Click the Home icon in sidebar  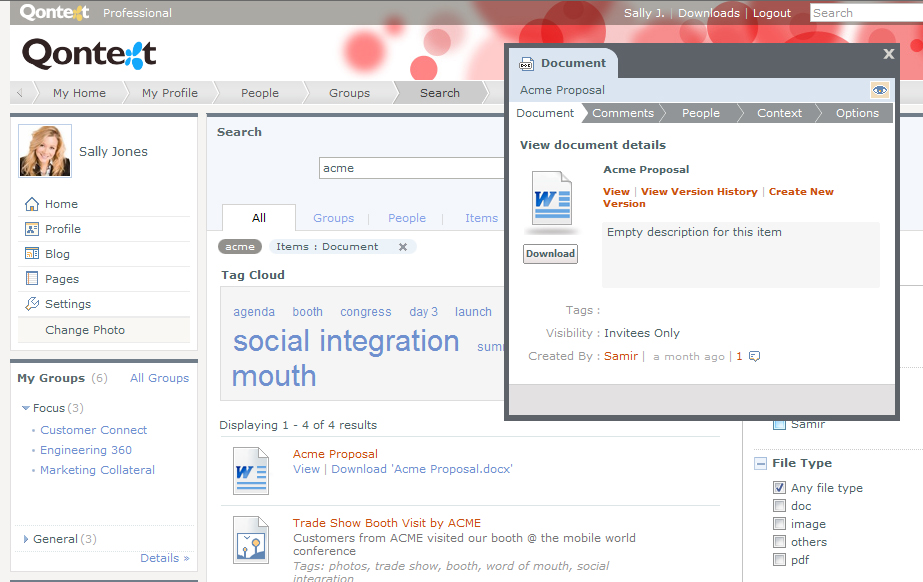click(x=32, y=204)
